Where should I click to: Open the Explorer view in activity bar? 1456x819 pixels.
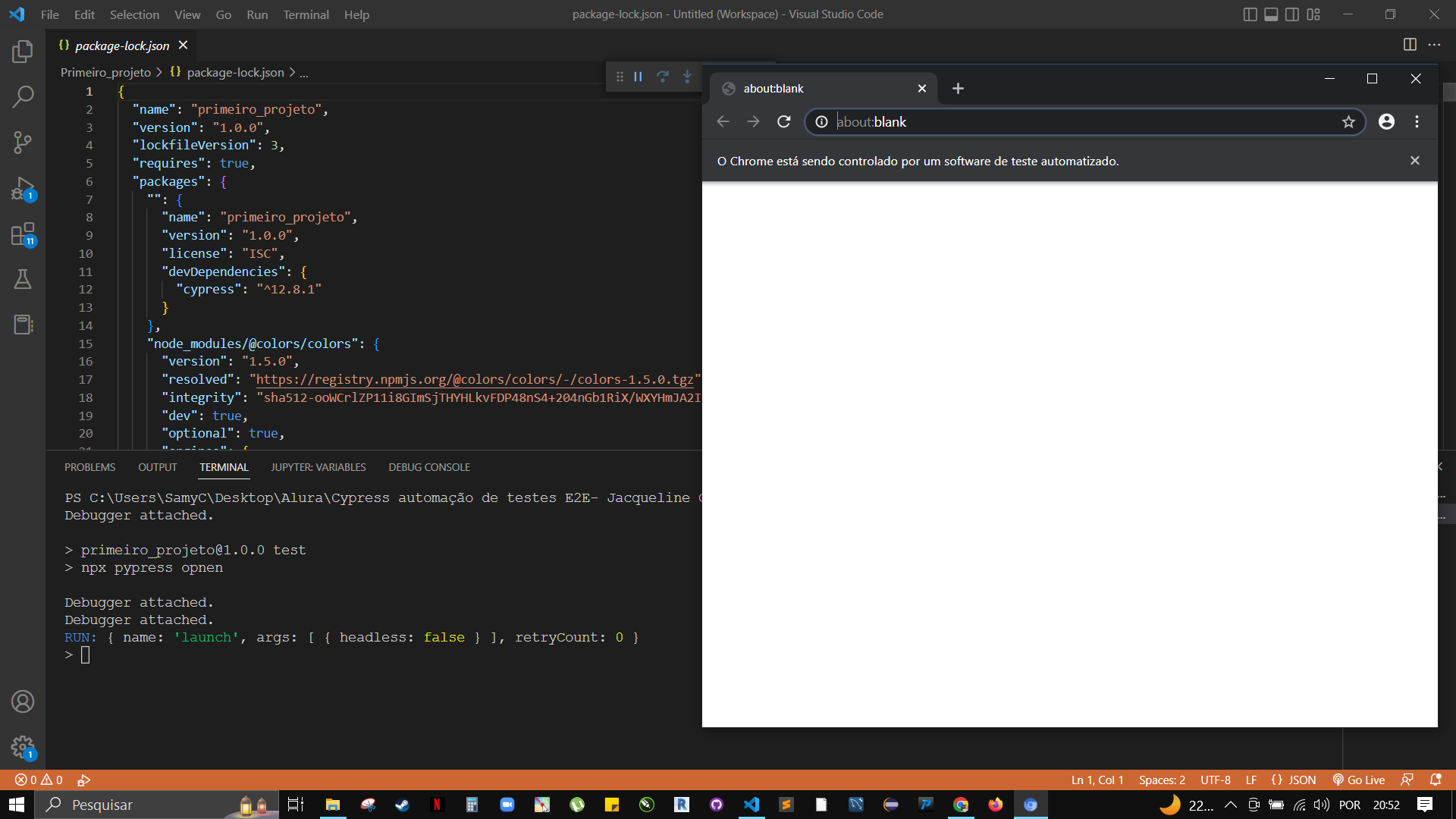pyautogui.click(x=23, y=52)
